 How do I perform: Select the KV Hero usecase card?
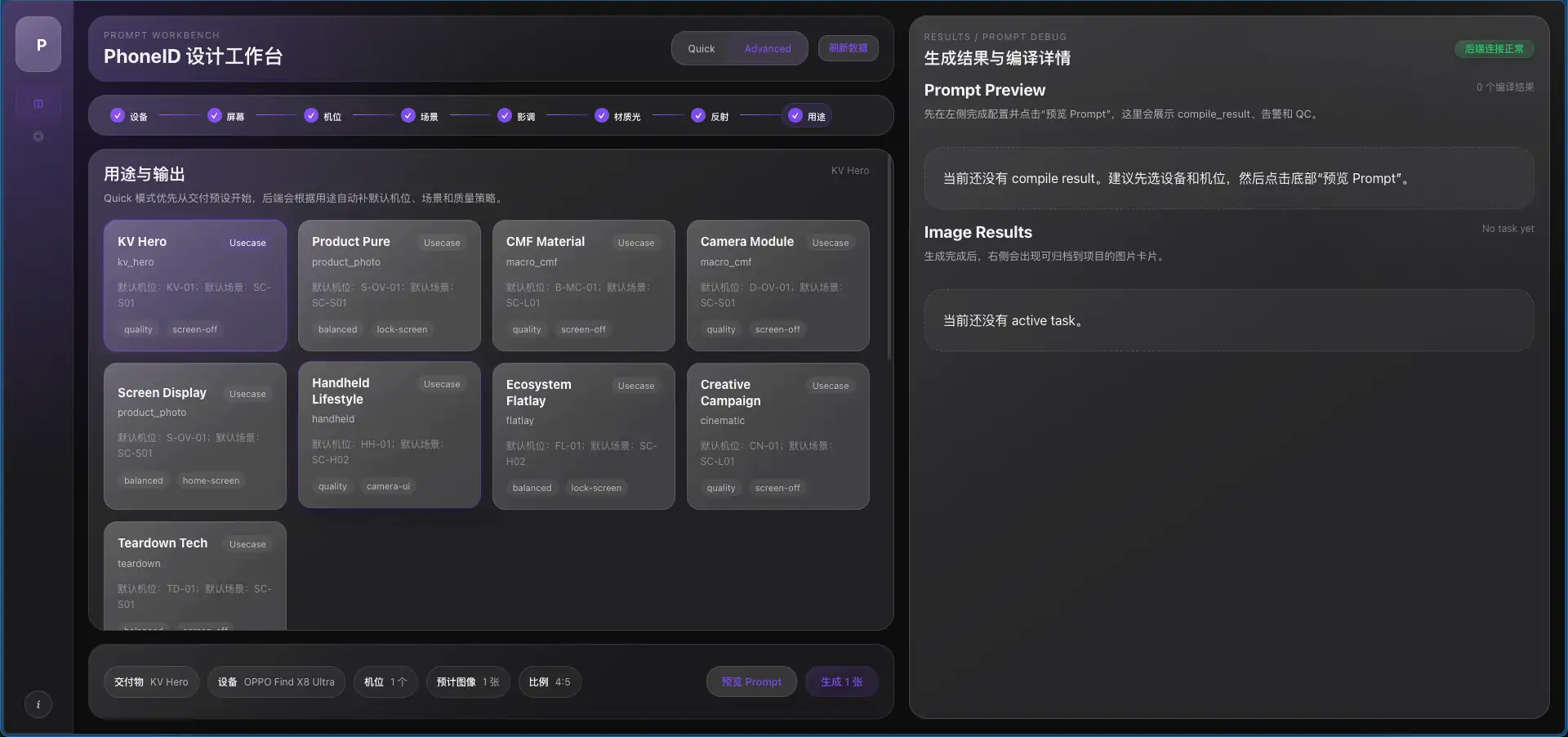[x=195, y=285]
